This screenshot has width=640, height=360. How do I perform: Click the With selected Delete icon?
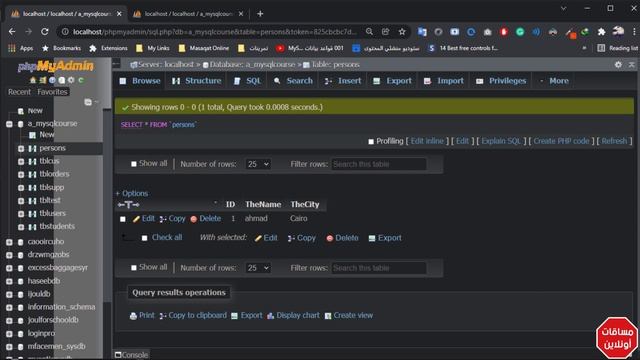pyautogui.click(x=330, y=238)
